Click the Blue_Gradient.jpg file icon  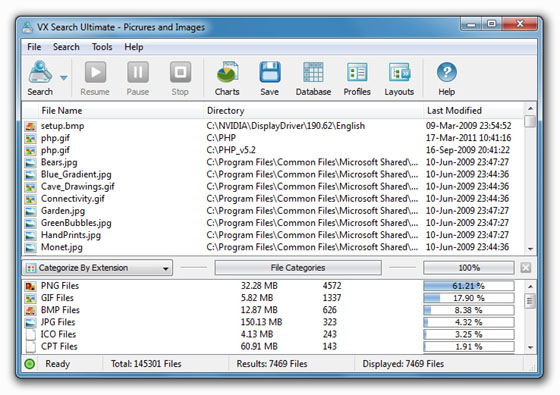point(30,175)
